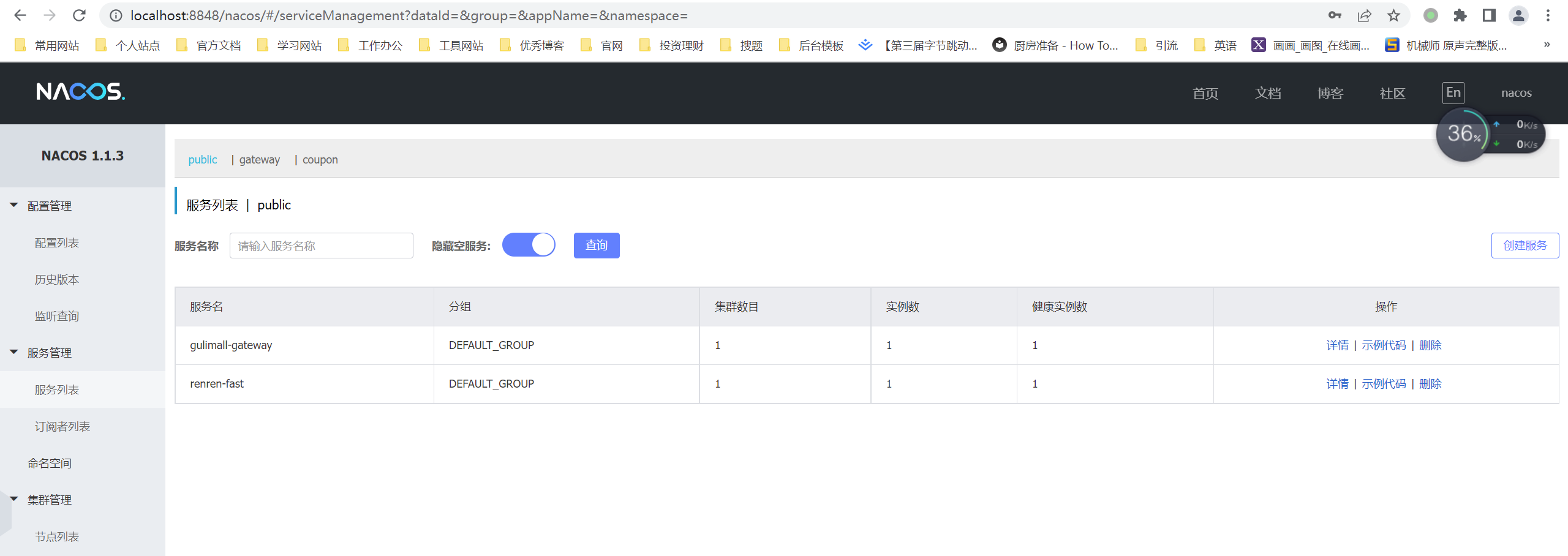Open the 厨房准备 How To bookmark

[1056, 45]
